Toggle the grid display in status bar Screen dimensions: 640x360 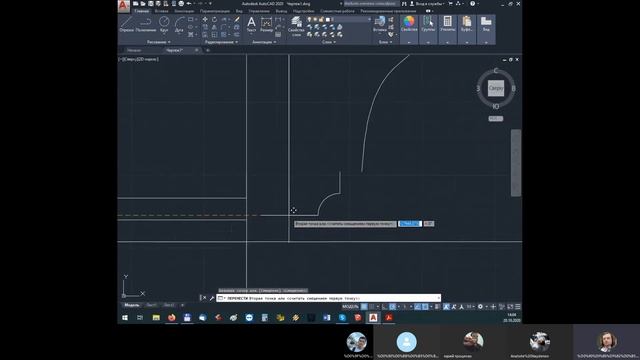pyautogui.click(x=364, y=307)
